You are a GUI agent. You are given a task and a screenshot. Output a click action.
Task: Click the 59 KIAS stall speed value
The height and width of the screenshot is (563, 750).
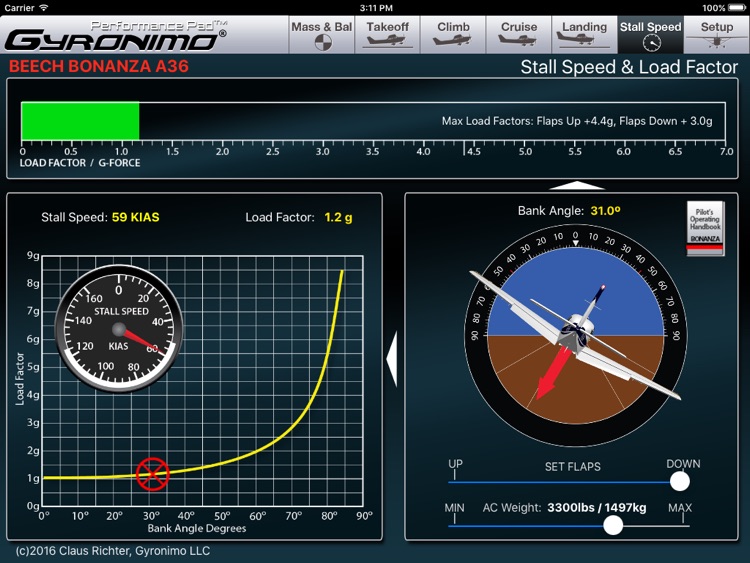[135, 217]
